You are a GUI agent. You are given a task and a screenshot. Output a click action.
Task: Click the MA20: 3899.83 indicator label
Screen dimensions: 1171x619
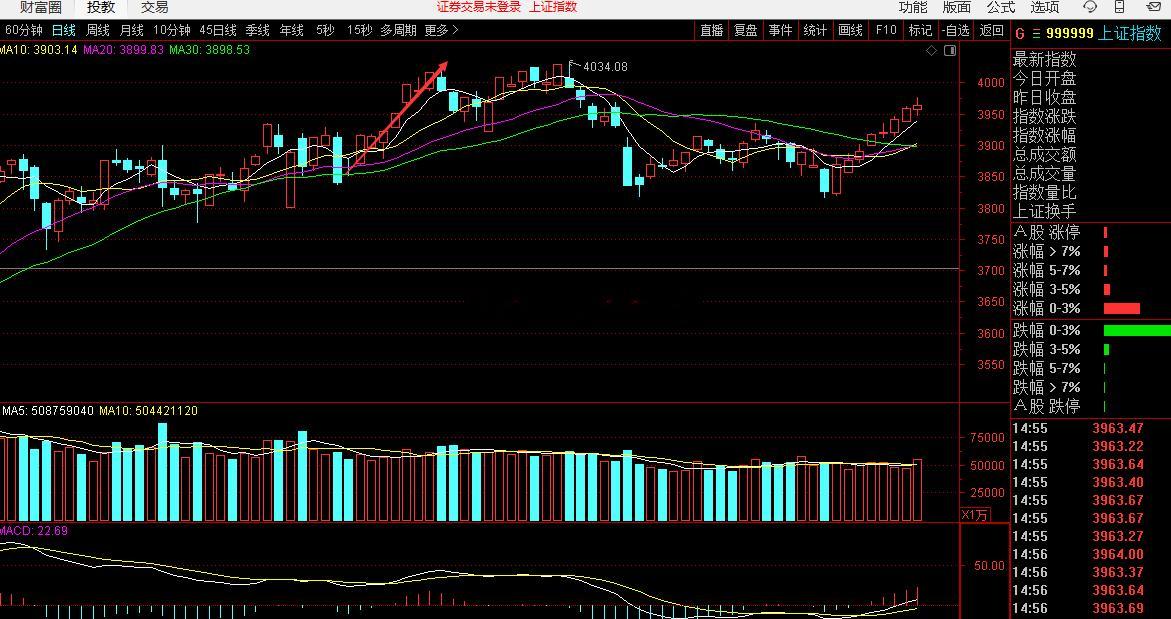pyautogui.click(x=123, y=50)
